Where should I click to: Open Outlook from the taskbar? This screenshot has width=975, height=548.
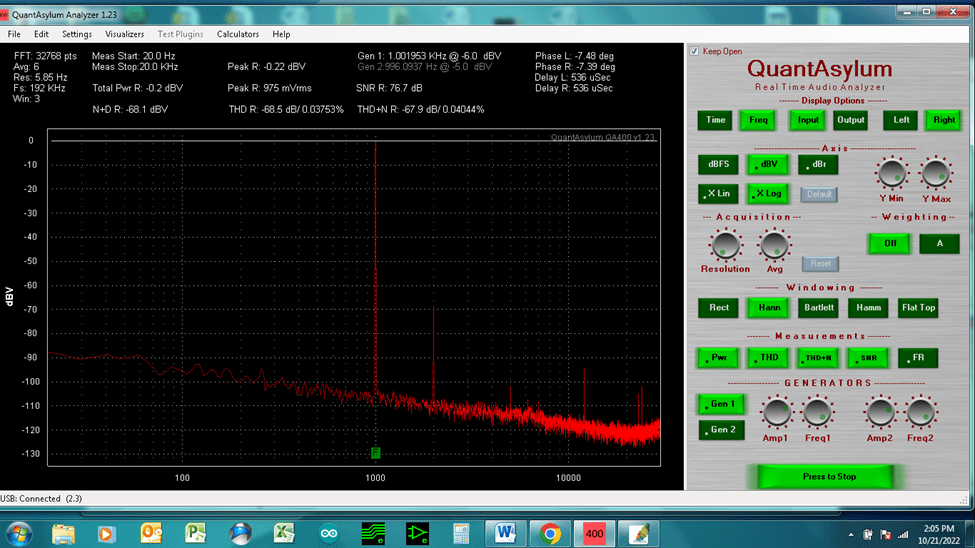click(x=151, y=534)
